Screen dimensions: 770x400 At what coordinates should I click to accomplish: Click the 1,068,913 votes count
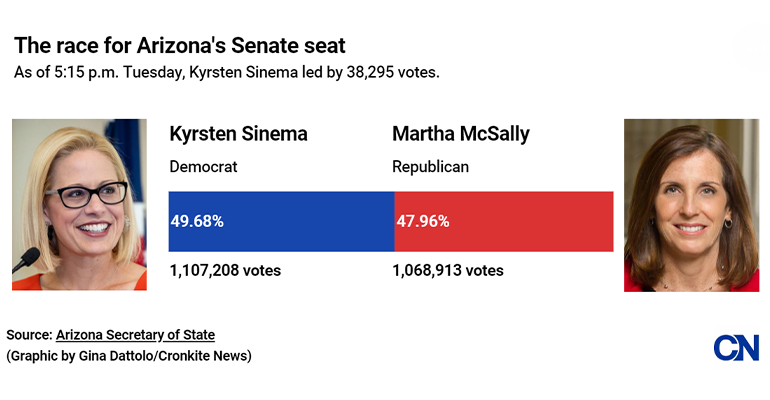[x=448, y=270]
